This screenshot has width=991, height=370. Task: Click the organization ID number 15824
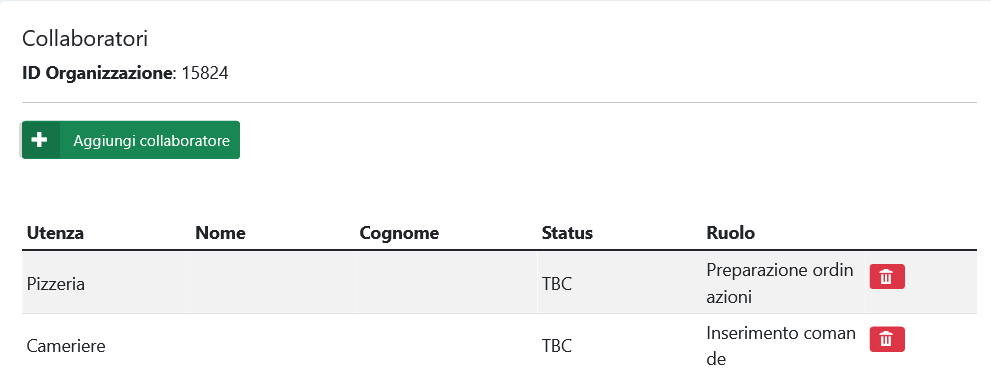[x=205, y=73]
